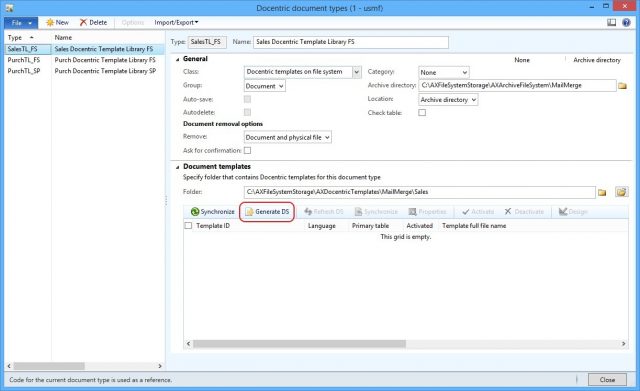The image size is (640, 391).
Task: Click the Generate DS button
Action: click(267, 212)
